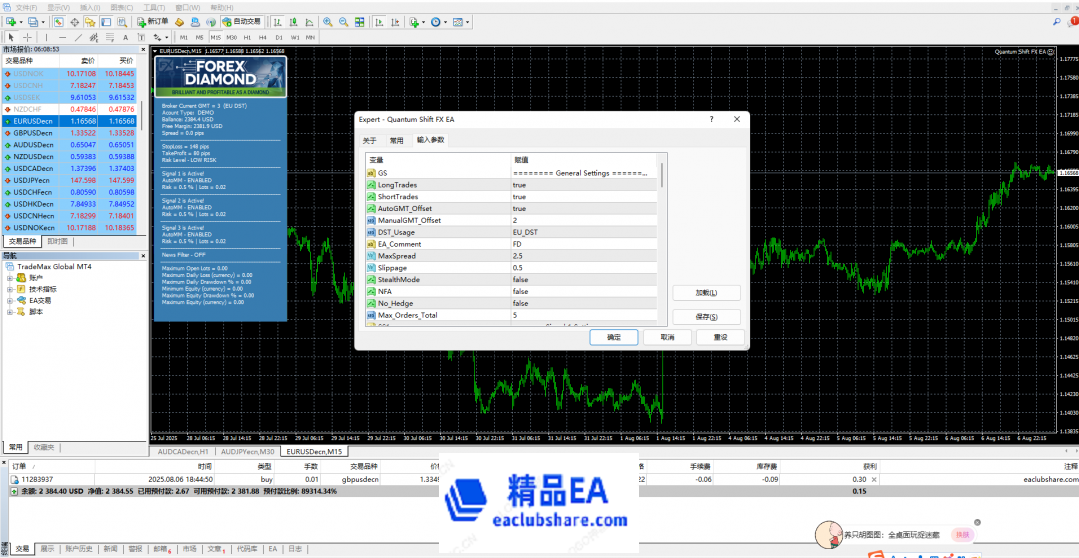Open the periodicity clock dropdown arrow
The height and width of the screenshot is (558, 1079).
tap(446, 21)
